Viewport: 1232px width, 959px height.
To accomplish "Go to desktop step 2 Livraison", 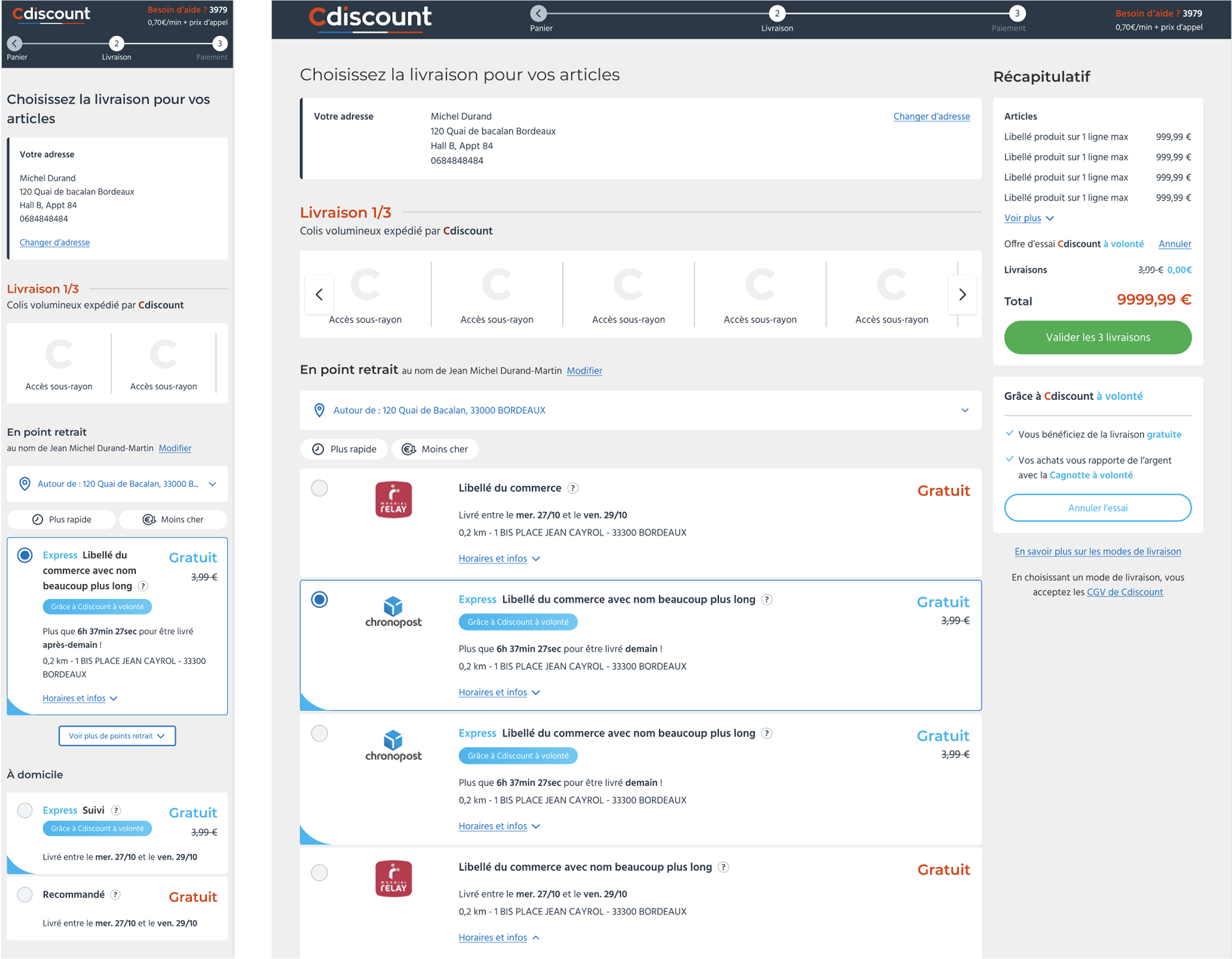I will click(777, 13).
